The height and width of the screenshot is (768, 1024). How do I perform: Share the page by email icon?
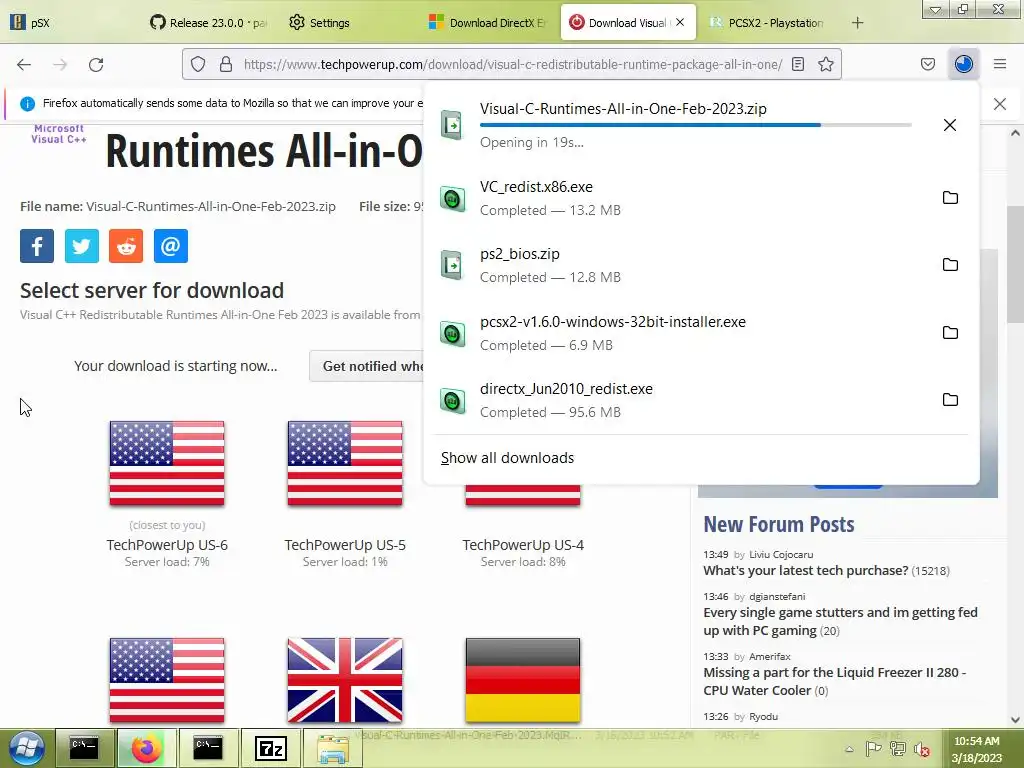pyautogui.click(x=170, y=246)
